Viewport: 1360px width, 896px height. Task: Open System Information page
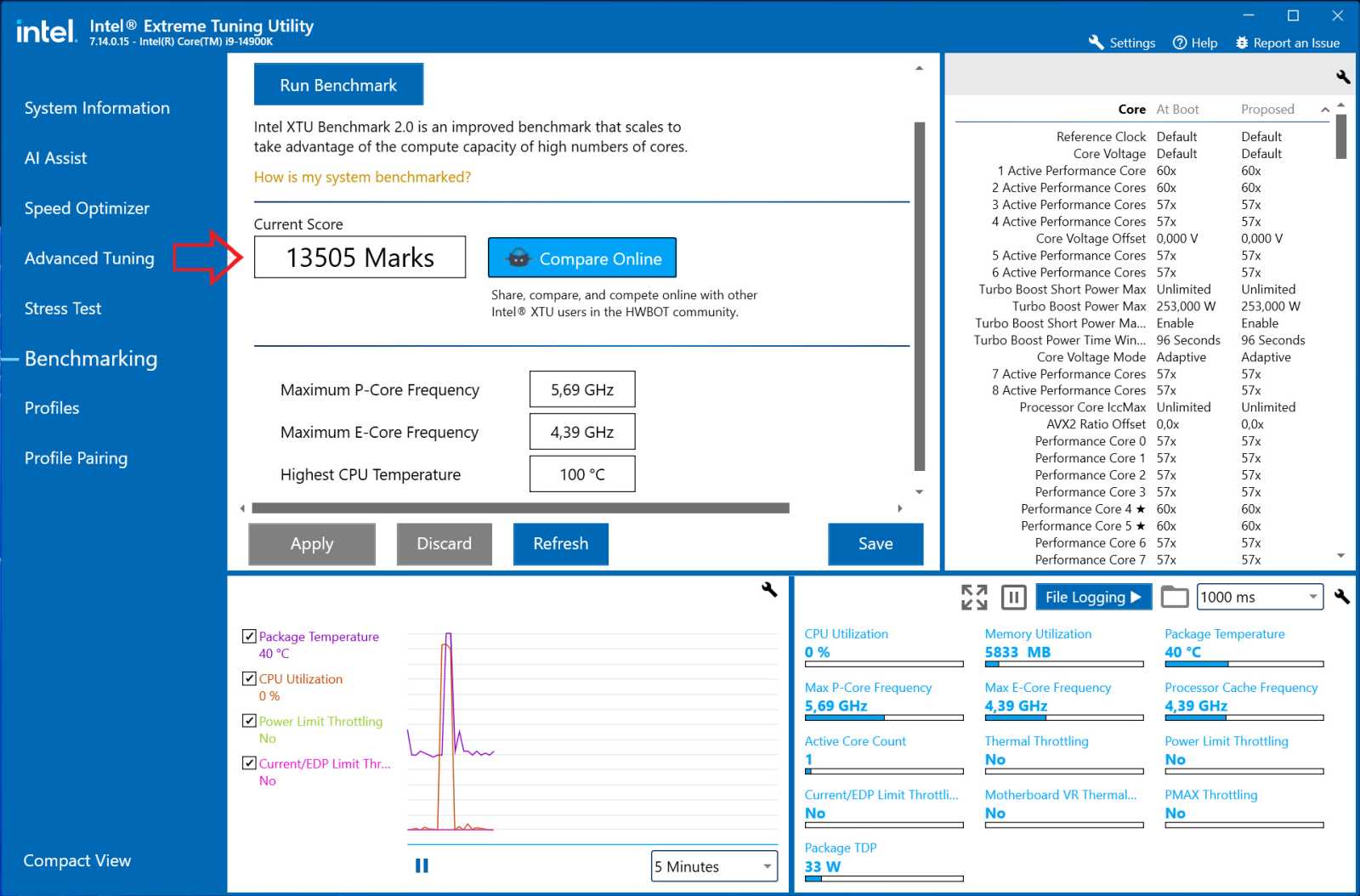[97, 108]
